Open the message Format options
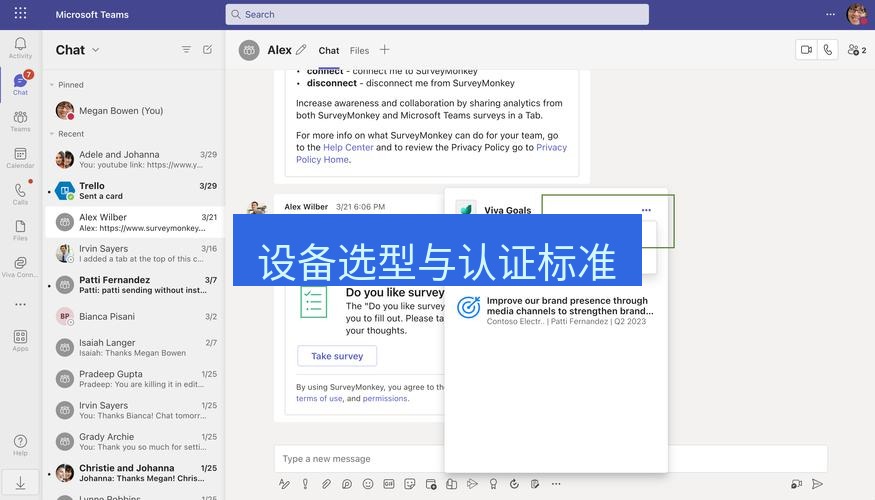 (x=284, y=484)
